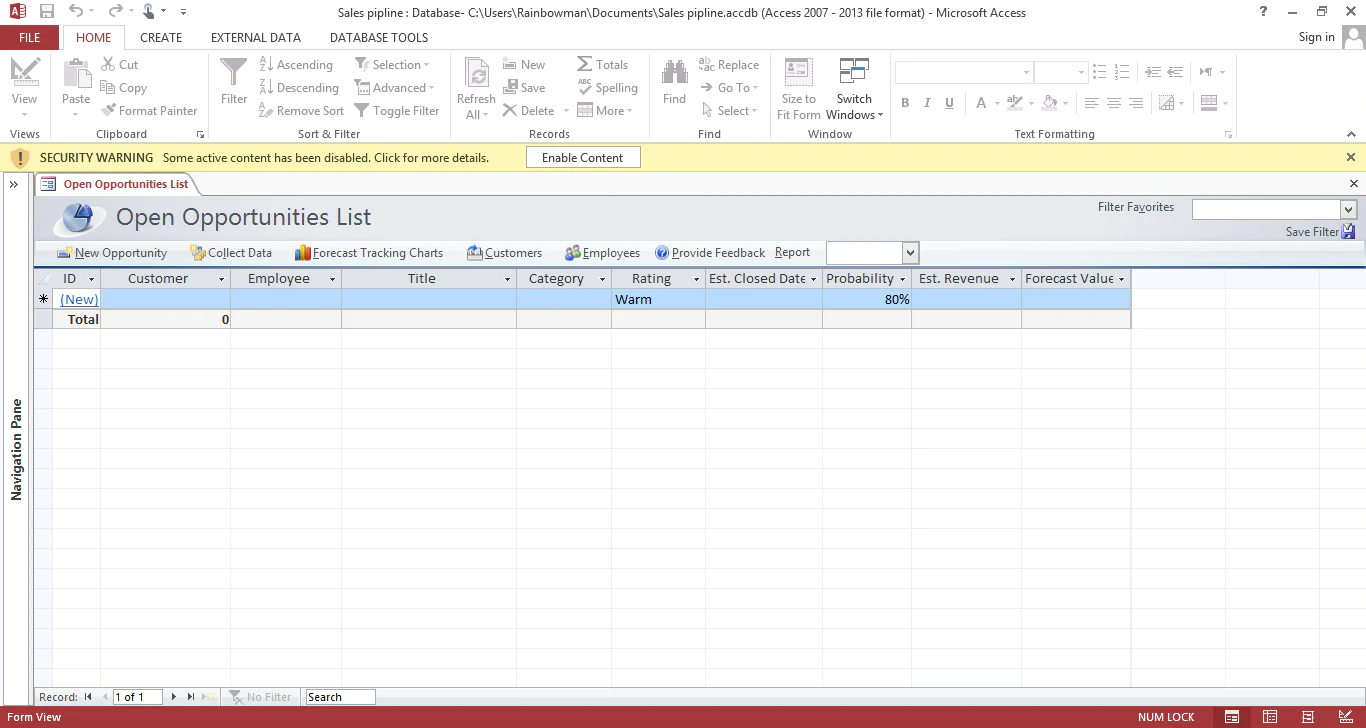Toggle bold text formatting
This screenshot has height=728, width=1366.
tap(905, 103)
